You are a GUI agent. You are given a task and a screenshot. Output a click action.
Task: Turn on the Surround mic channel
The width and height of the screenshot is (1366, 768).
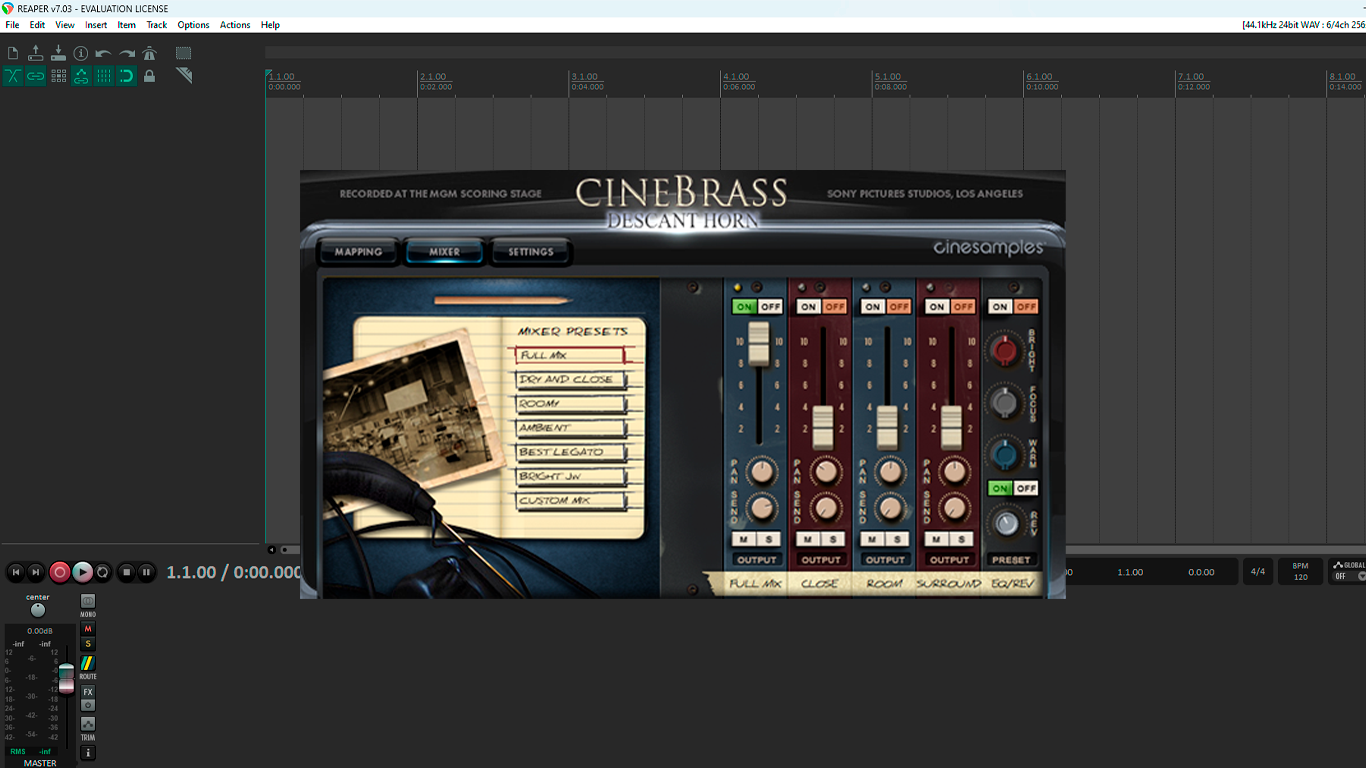tap(937, 306)
